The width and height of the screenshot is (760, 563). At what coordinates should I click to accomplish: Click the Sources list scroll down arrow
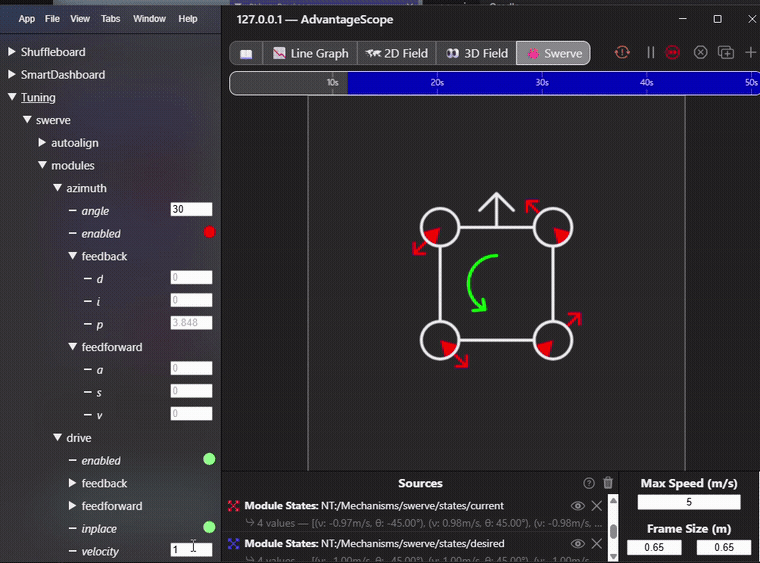613,557
